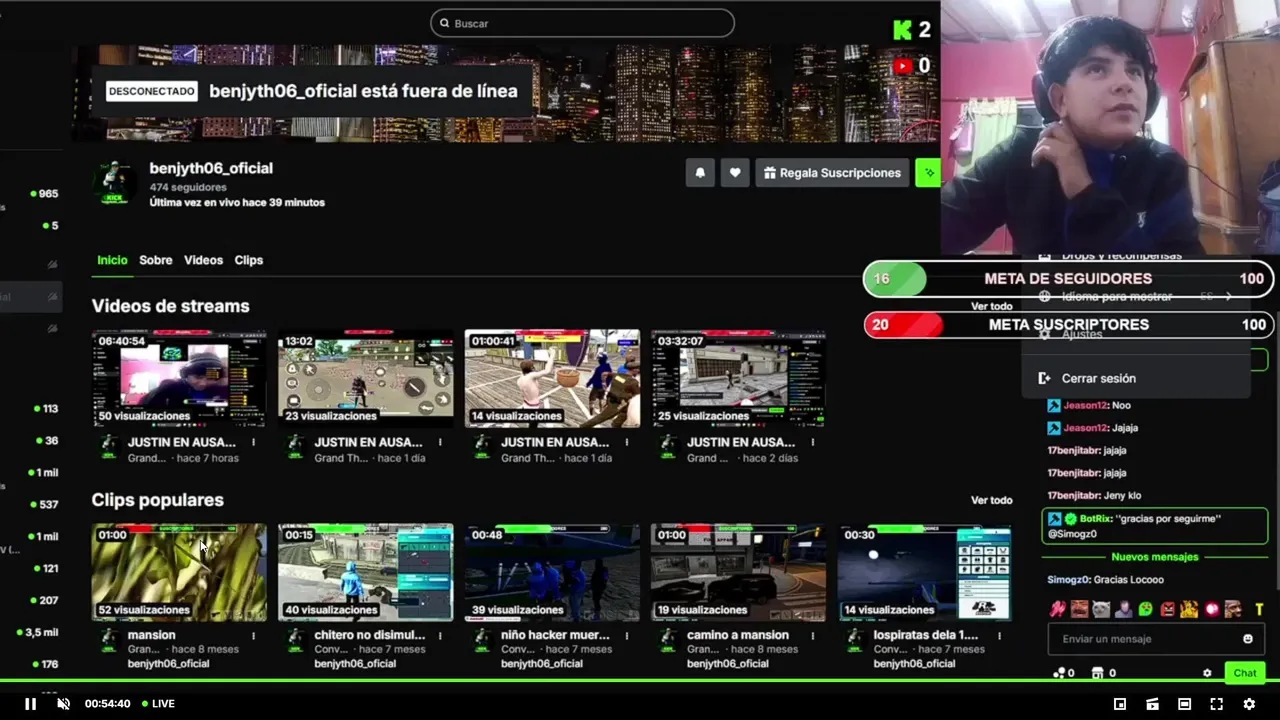Open the 13:02 stream video thumbnail
Screen dimensions: 1280x720
[365, 378]
